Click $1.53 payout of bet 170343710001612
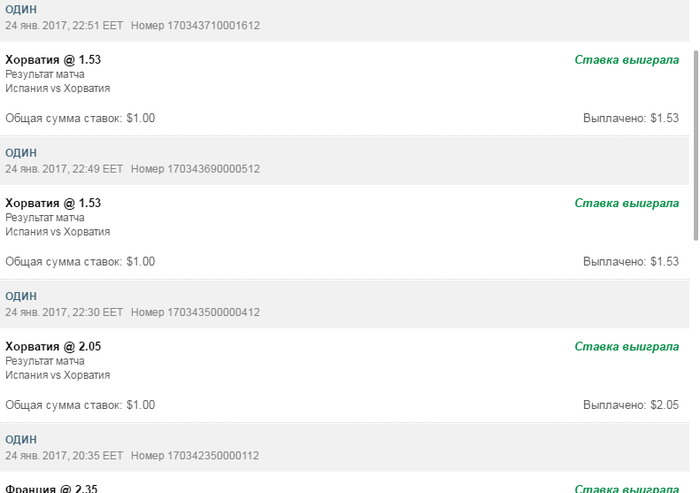Image resolution: width=700 pixels, height=493 pixels. tap(631, 118)
